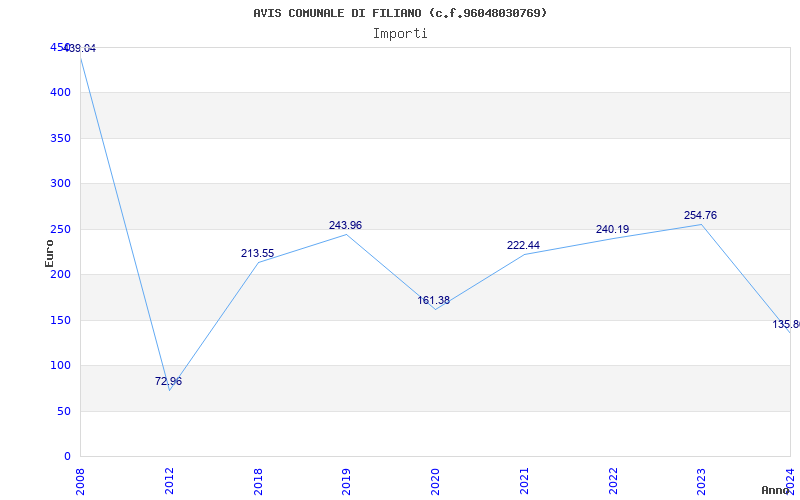This screenshot has width=800, height=500.
Task: Click the 400 y-axis tick label
Action: [60, 92]
